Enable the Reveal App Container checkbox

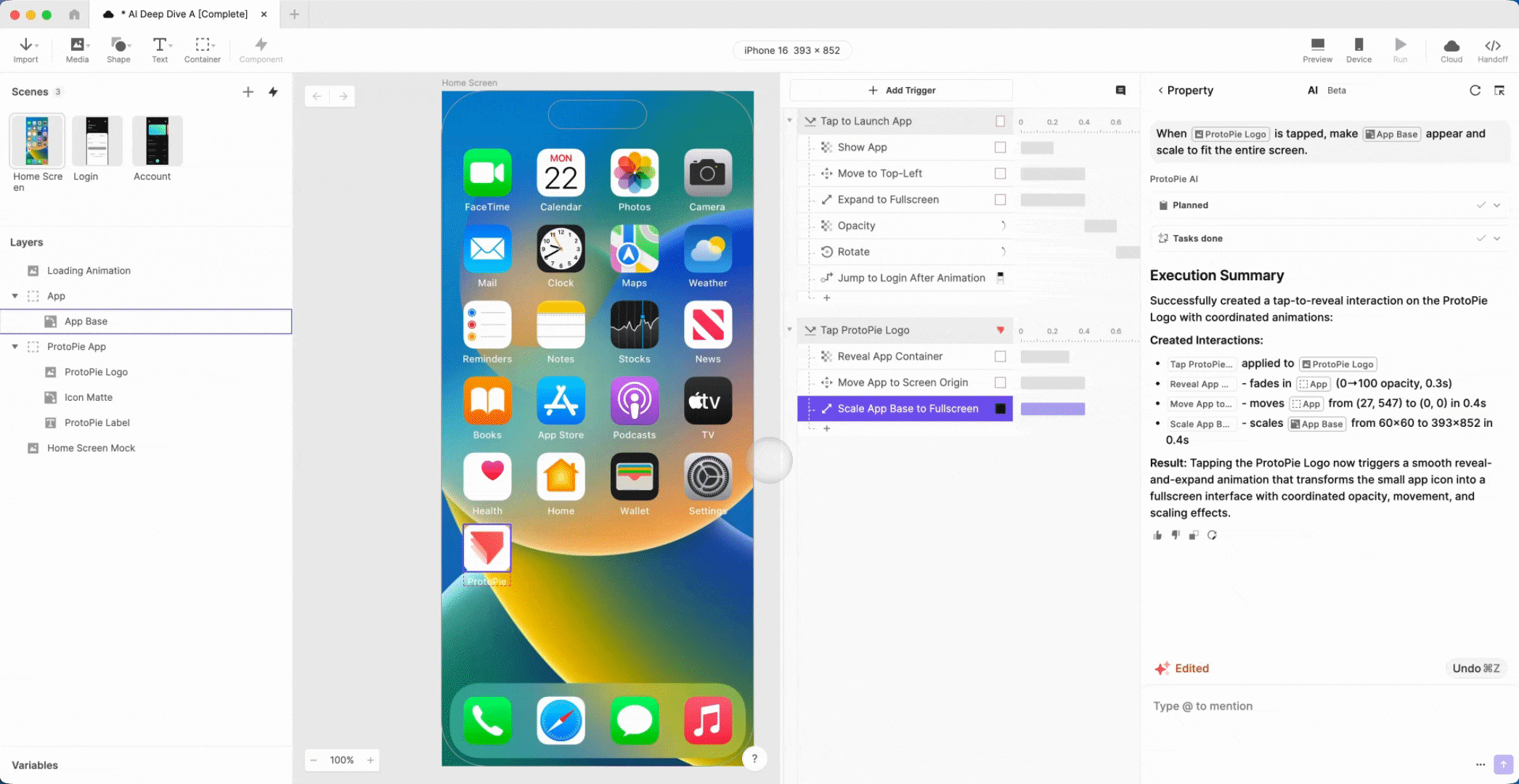[1001, 356]
